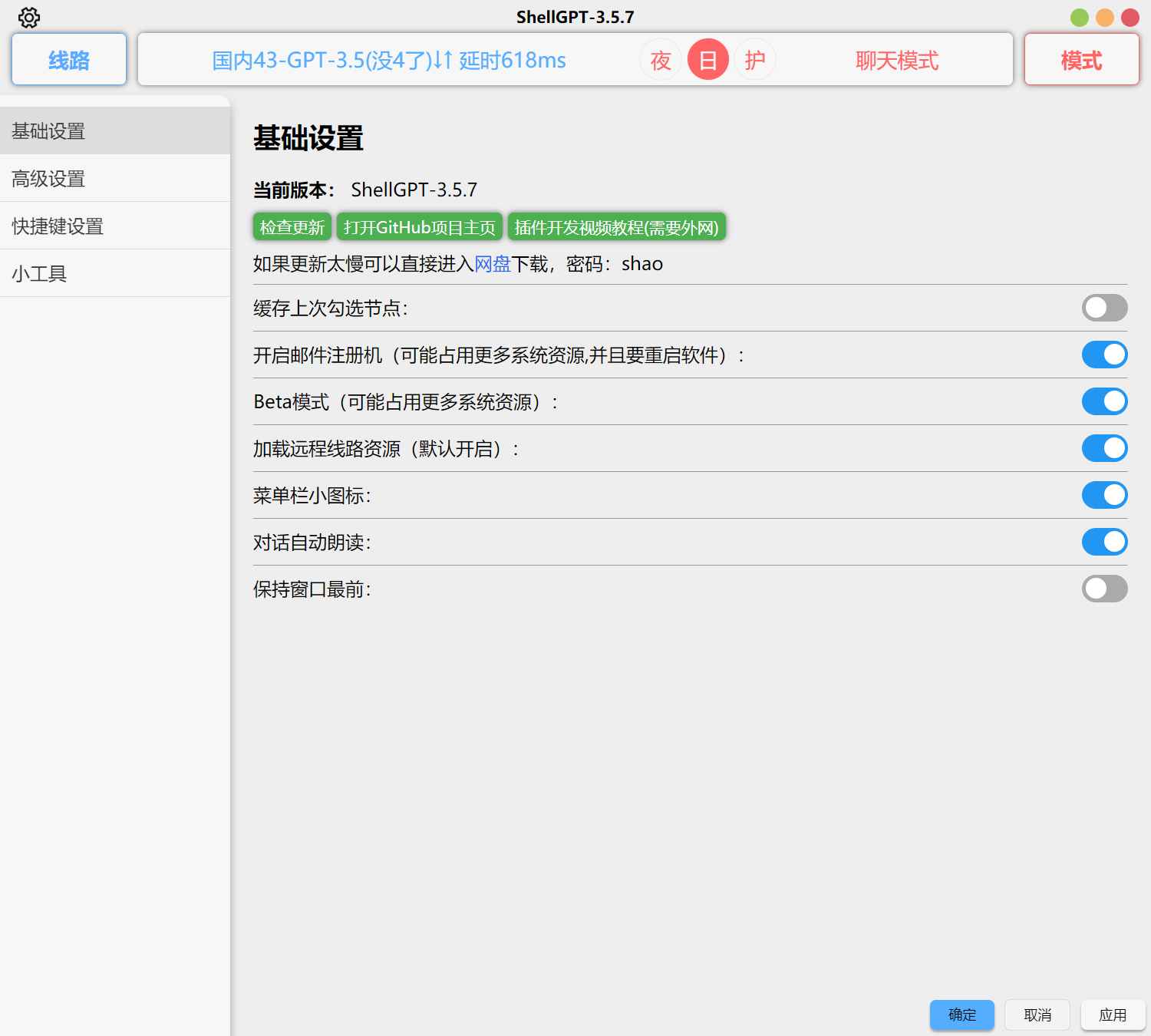Screen dimensions: 1151x1036
Task: Disable 加载远程线路资源
Action: pos(1103,448)
